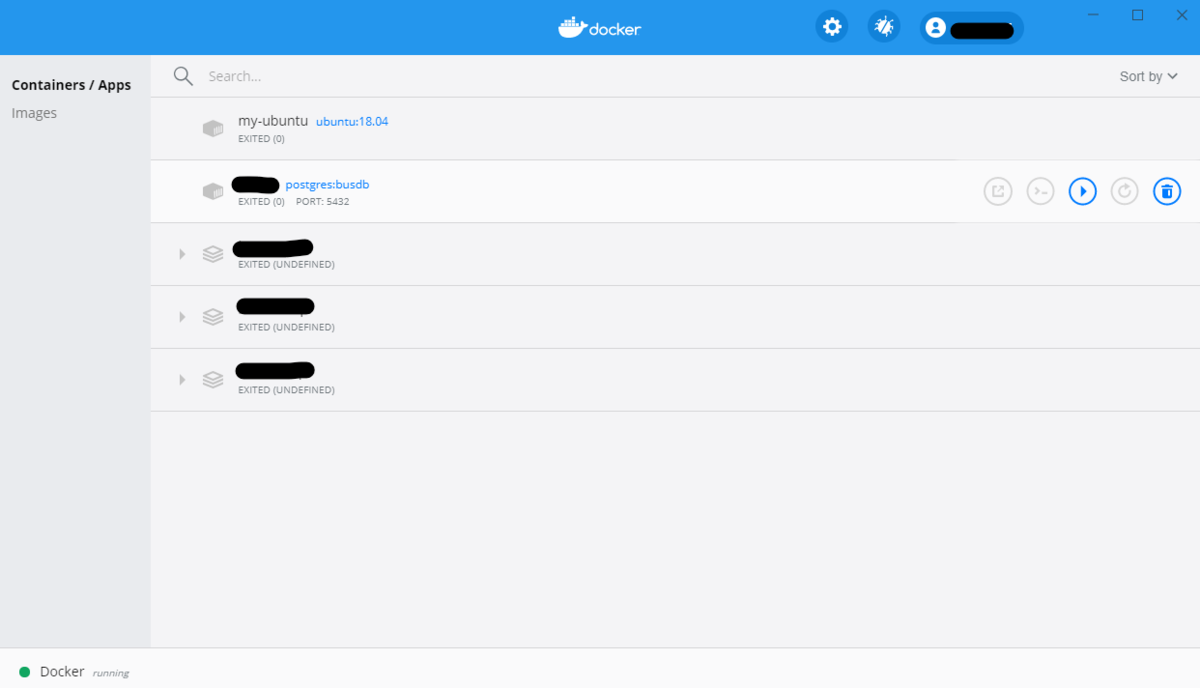The height and width of the screenshot is (688, 1200).
Task: Click the search magnifier icon
Action: pos(183,76)
